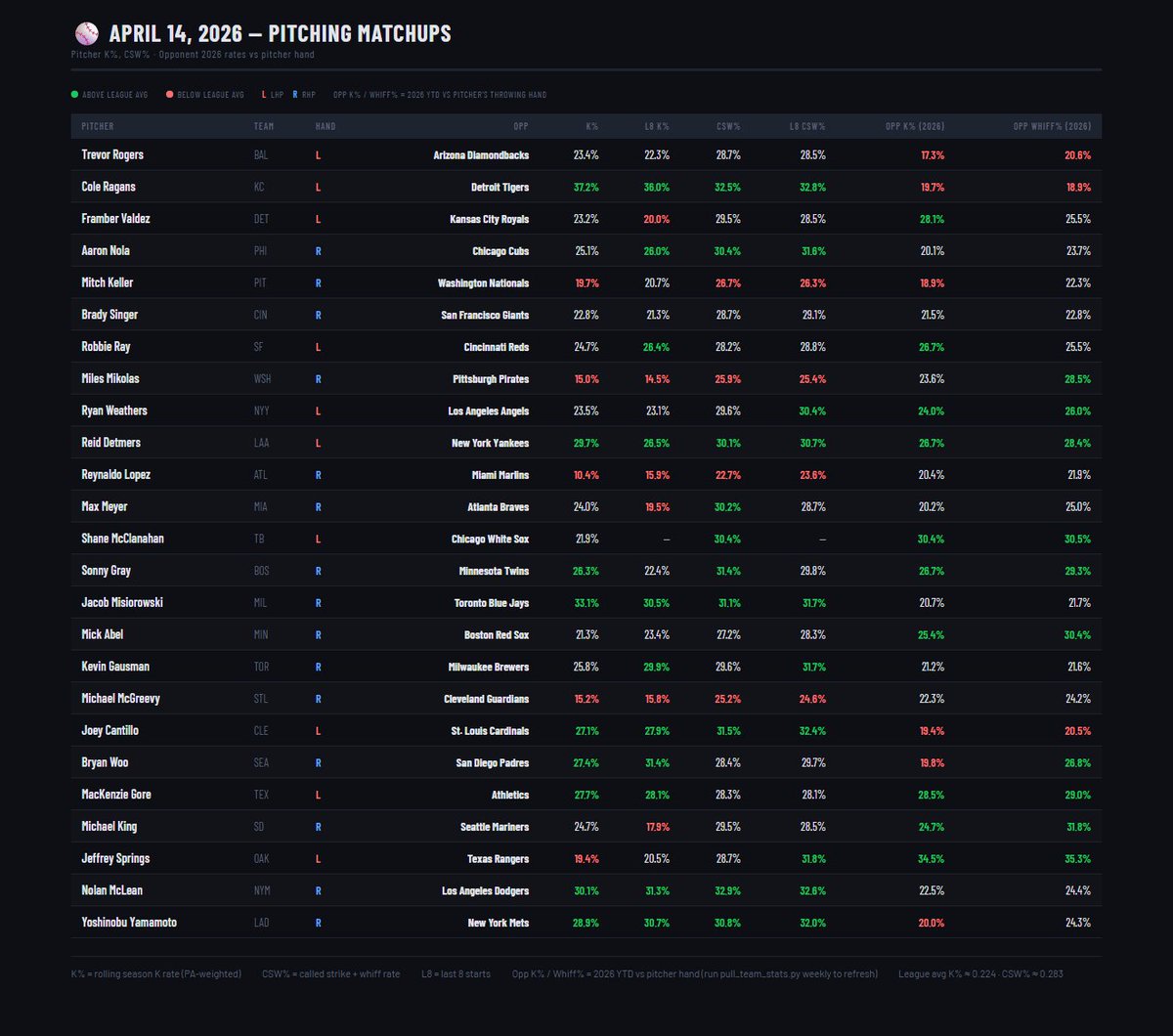Click opponent Chicago Cubs
The width and height of the screenshot is (1173, 1036).
pos(500,251)
